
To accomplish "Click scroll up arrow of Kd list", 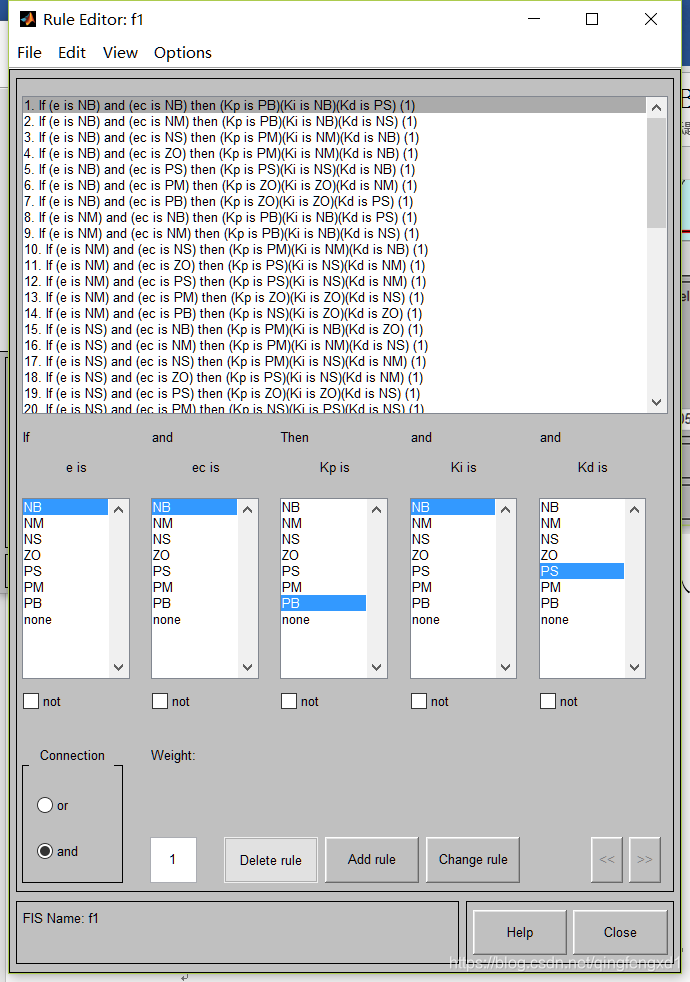I will click(634, 510).
